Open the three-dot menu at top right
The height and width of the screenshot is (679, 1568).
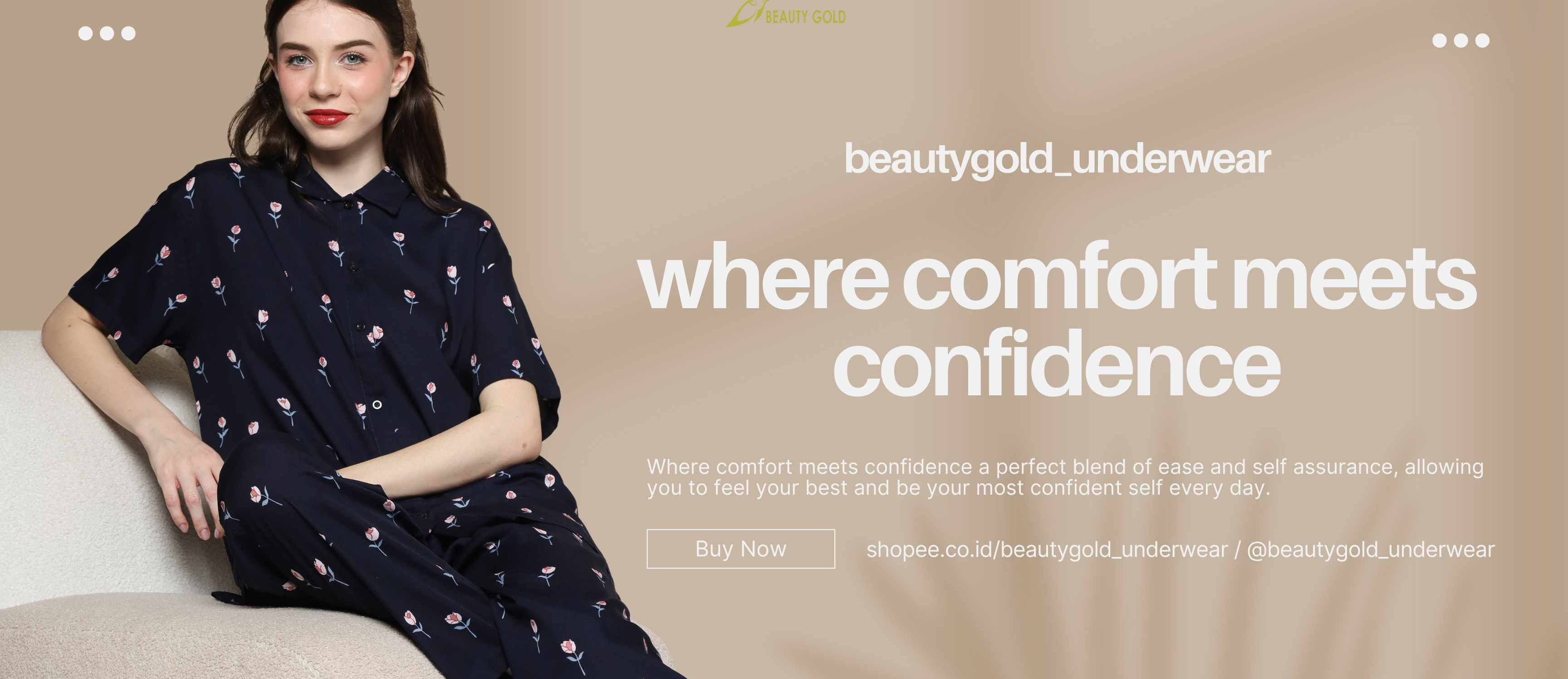coord(1461,41)
